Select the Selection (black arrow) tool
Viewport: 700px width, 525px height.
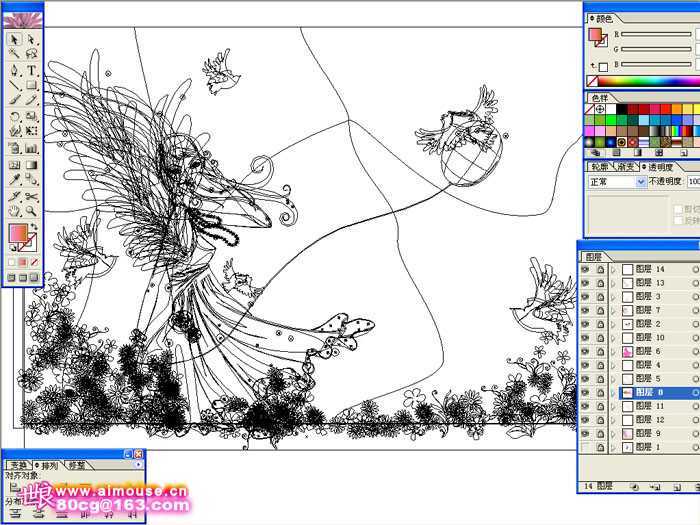14,40
